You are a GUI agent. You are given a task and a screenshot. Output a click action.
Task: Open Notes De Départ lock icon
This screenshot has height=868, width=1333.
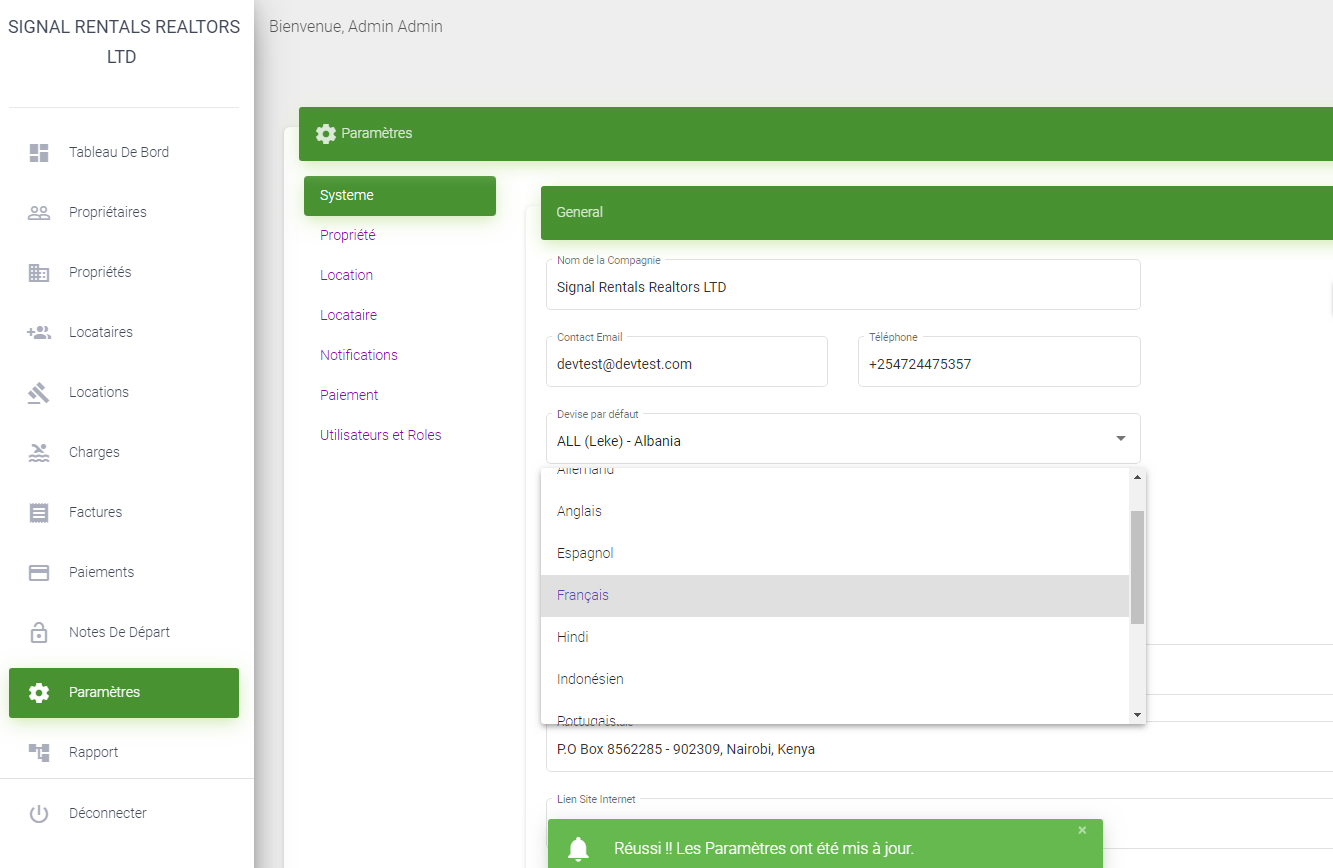coord(38,632)
